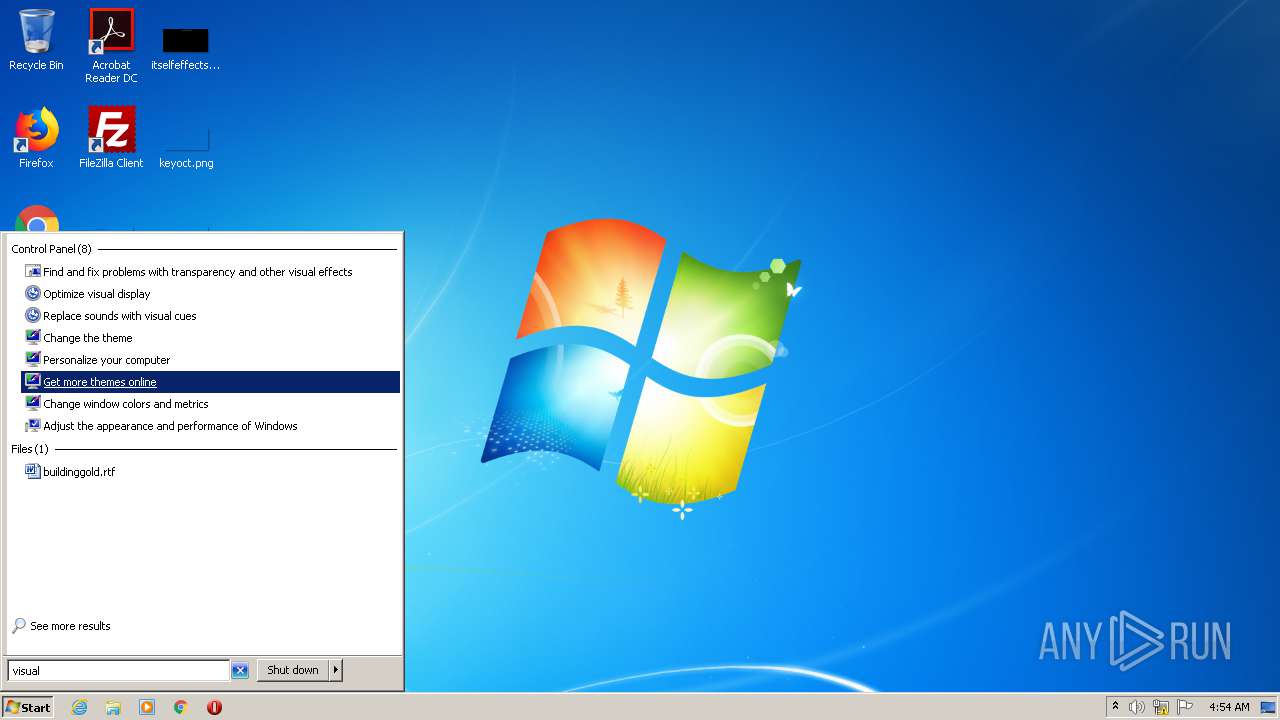1280x720 pixels.
Task: Open Action Center flag icon
Action: coord(1185,707)
